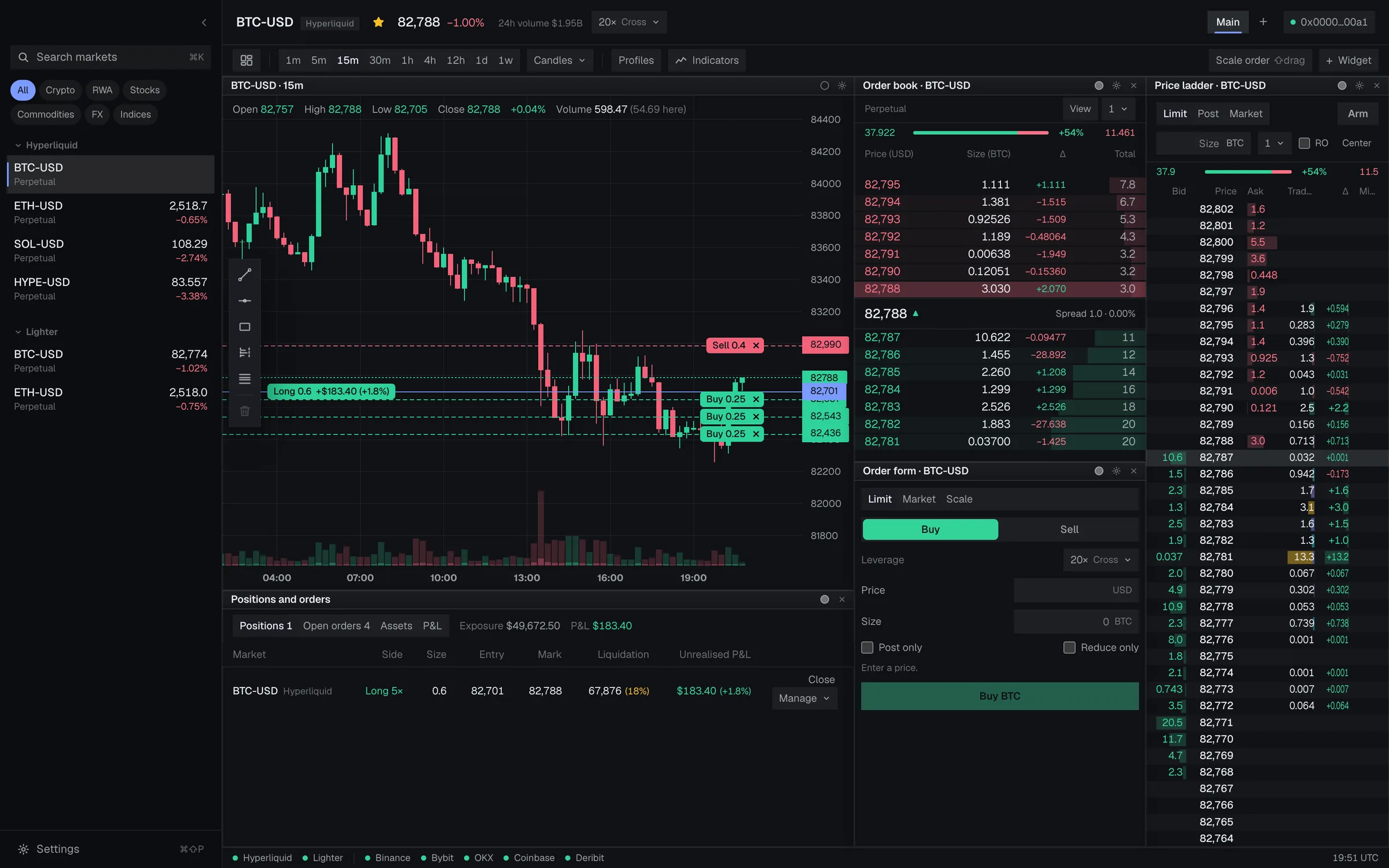Toggle the Order book link dot

(x=1099, y=86)
